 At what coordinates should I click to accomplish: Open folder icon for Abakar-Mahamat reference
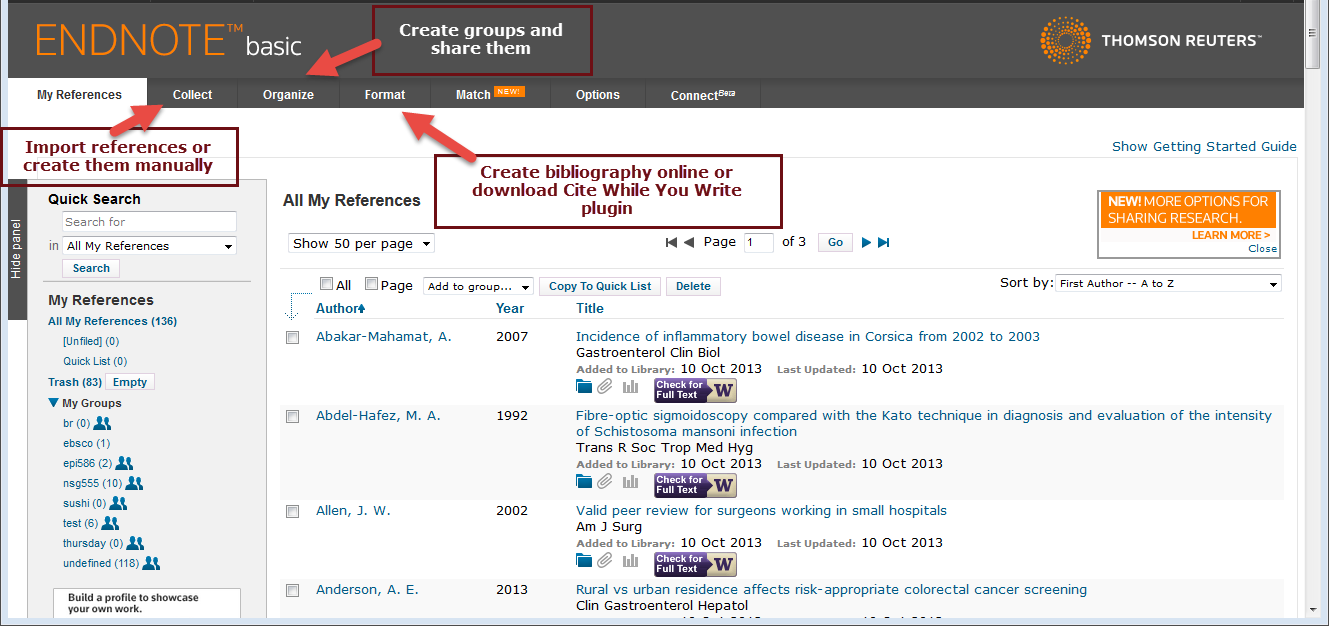(x=584, y=387)
